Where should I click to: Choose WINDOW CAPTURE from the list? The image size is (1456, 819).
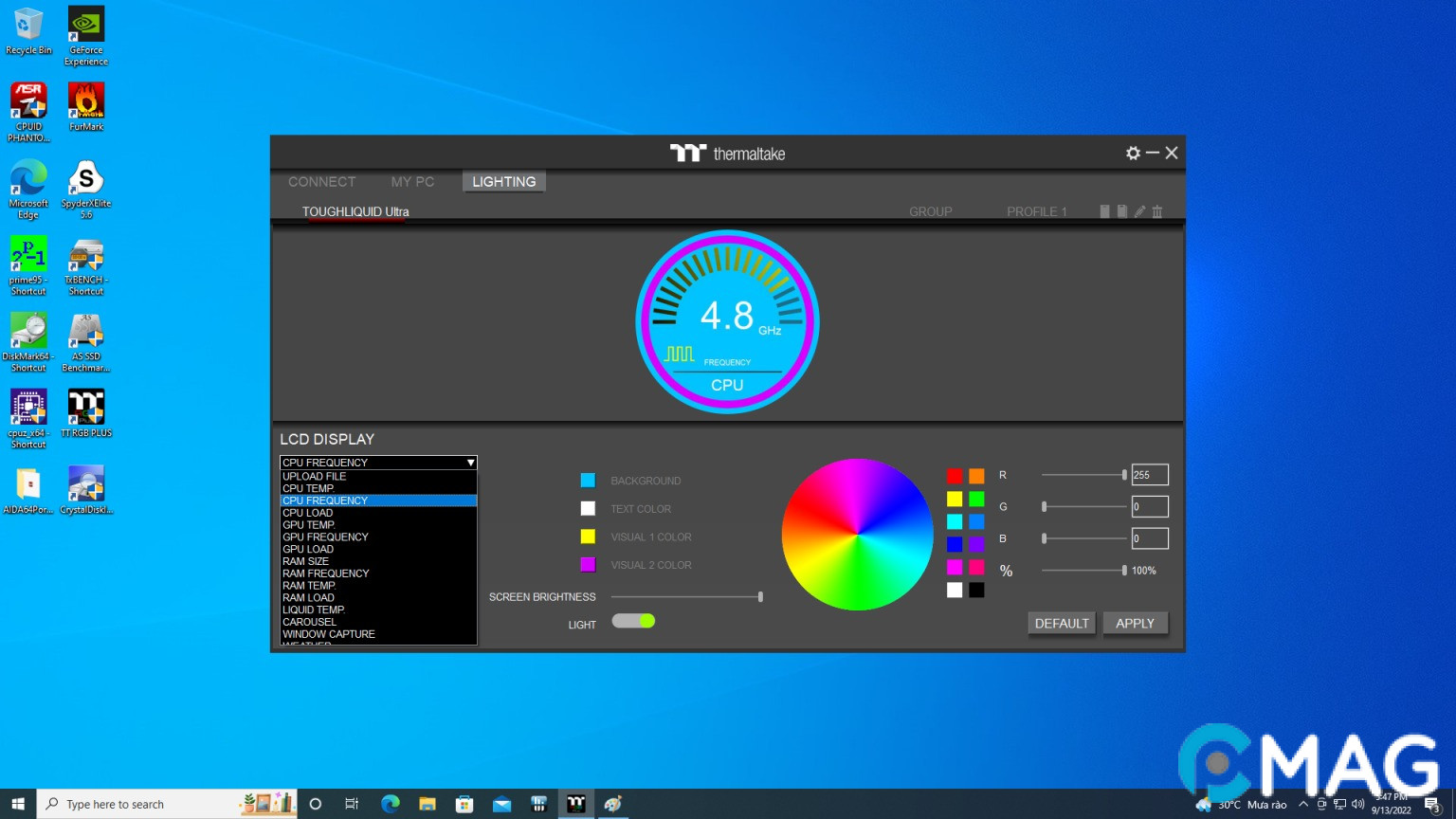click(x=329, y=634)
